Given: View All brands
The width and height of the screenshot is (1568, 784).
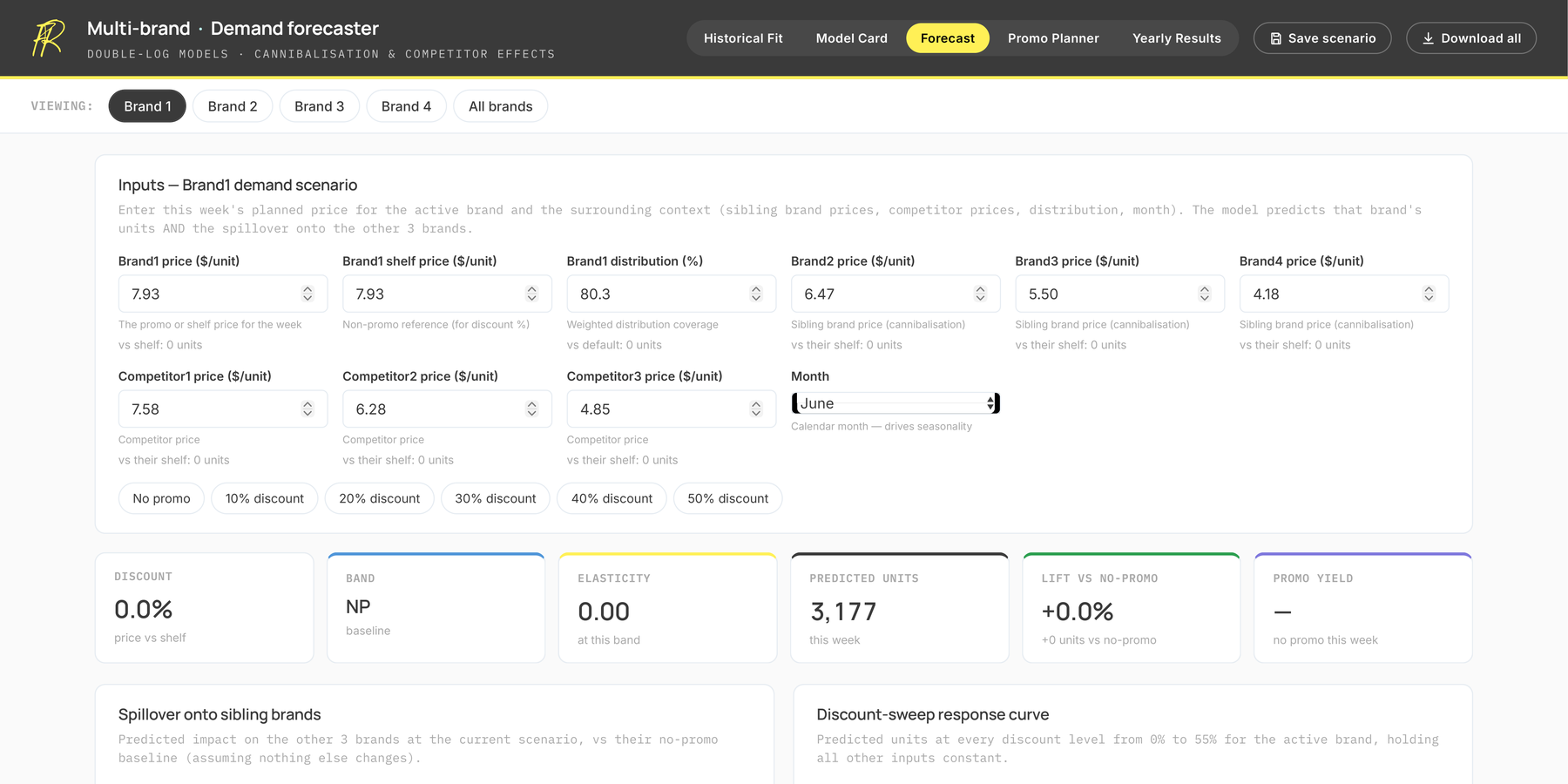Looking at the screenshot, I should [501, 106].
